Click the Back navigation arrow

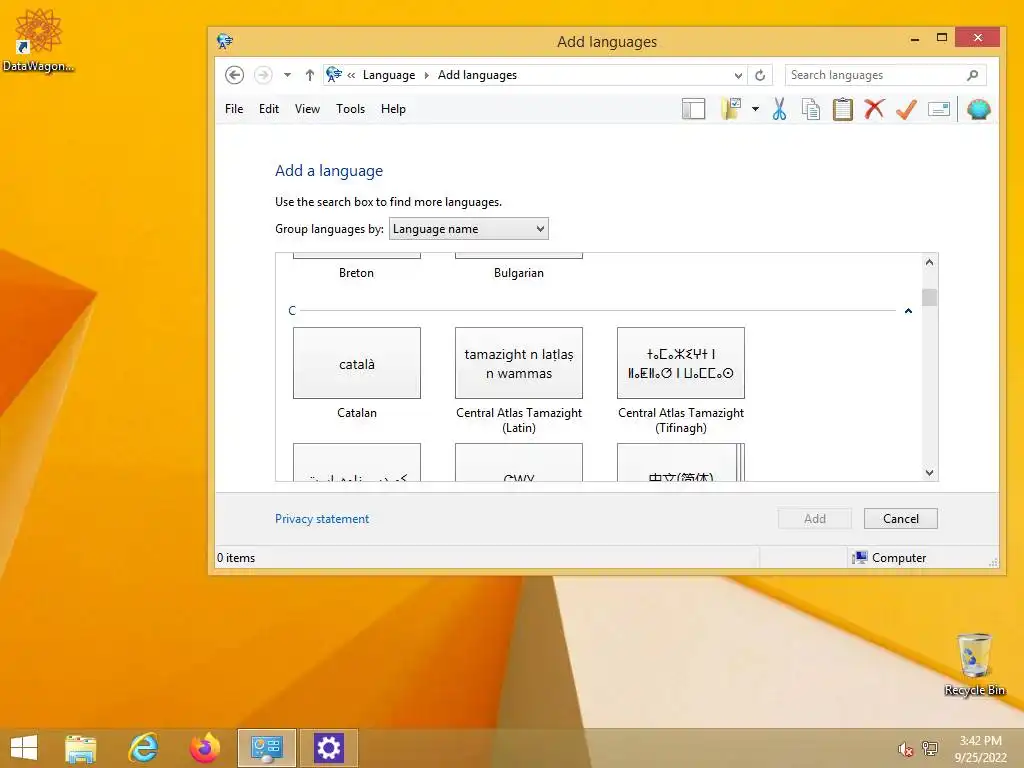(234, 75)
